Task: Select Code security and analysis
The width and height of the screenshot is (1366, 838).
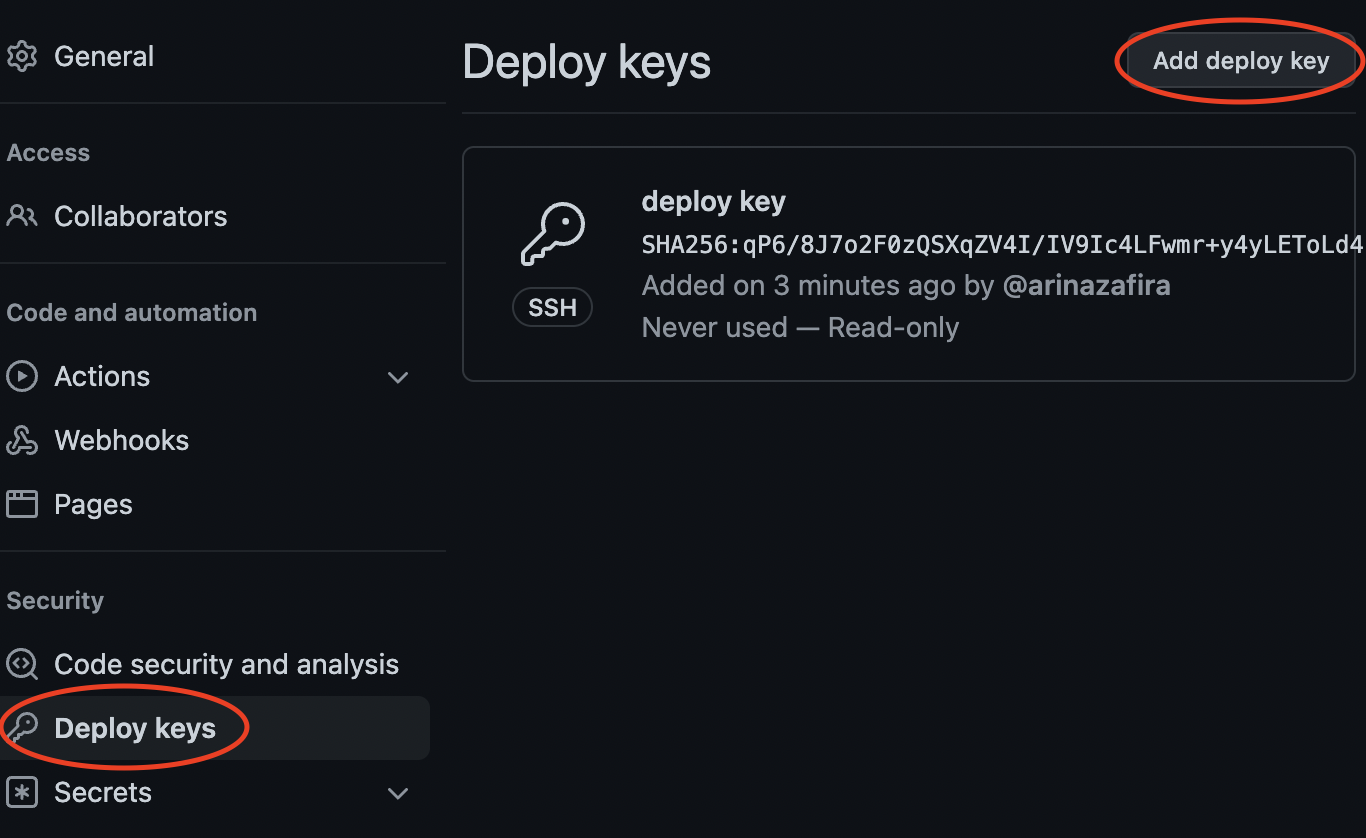Action: 226,664
